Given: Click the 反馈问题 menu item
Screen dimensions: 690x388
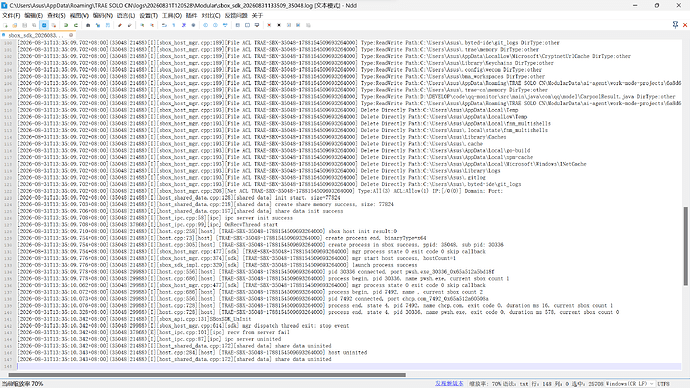Looking at the screenshot, I should [236, 15].
